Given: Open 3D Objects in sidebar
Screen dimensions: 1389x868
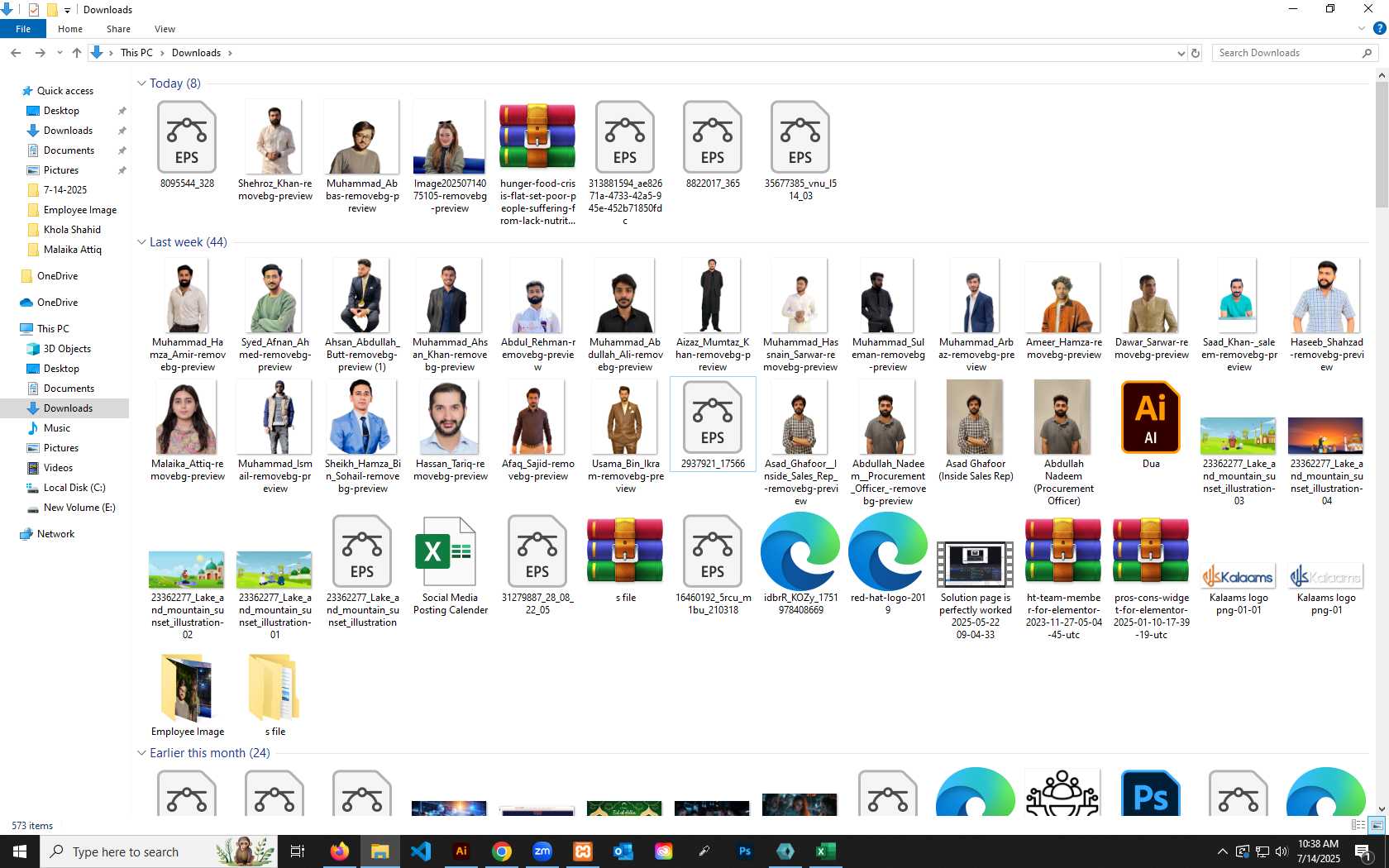Looking at the screenshot, I should coord(67,349).
